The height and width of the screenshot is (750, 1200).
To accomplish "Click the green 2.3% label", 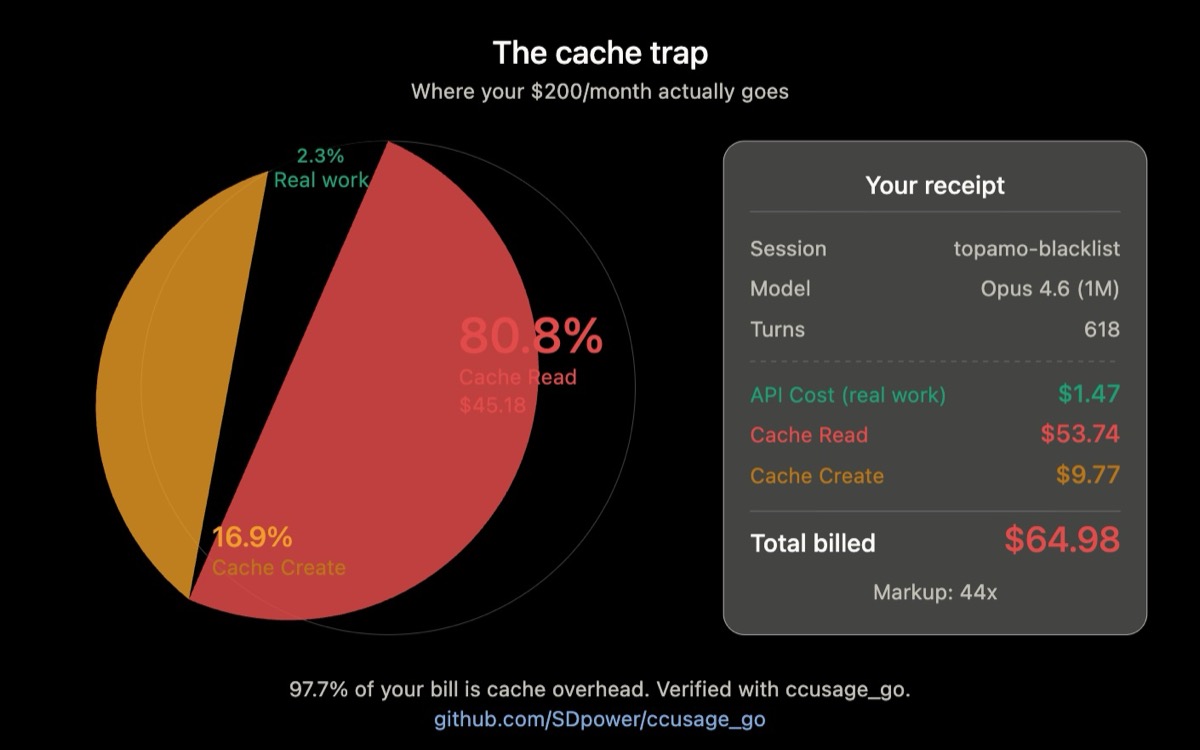I will [x=320, y=156].
